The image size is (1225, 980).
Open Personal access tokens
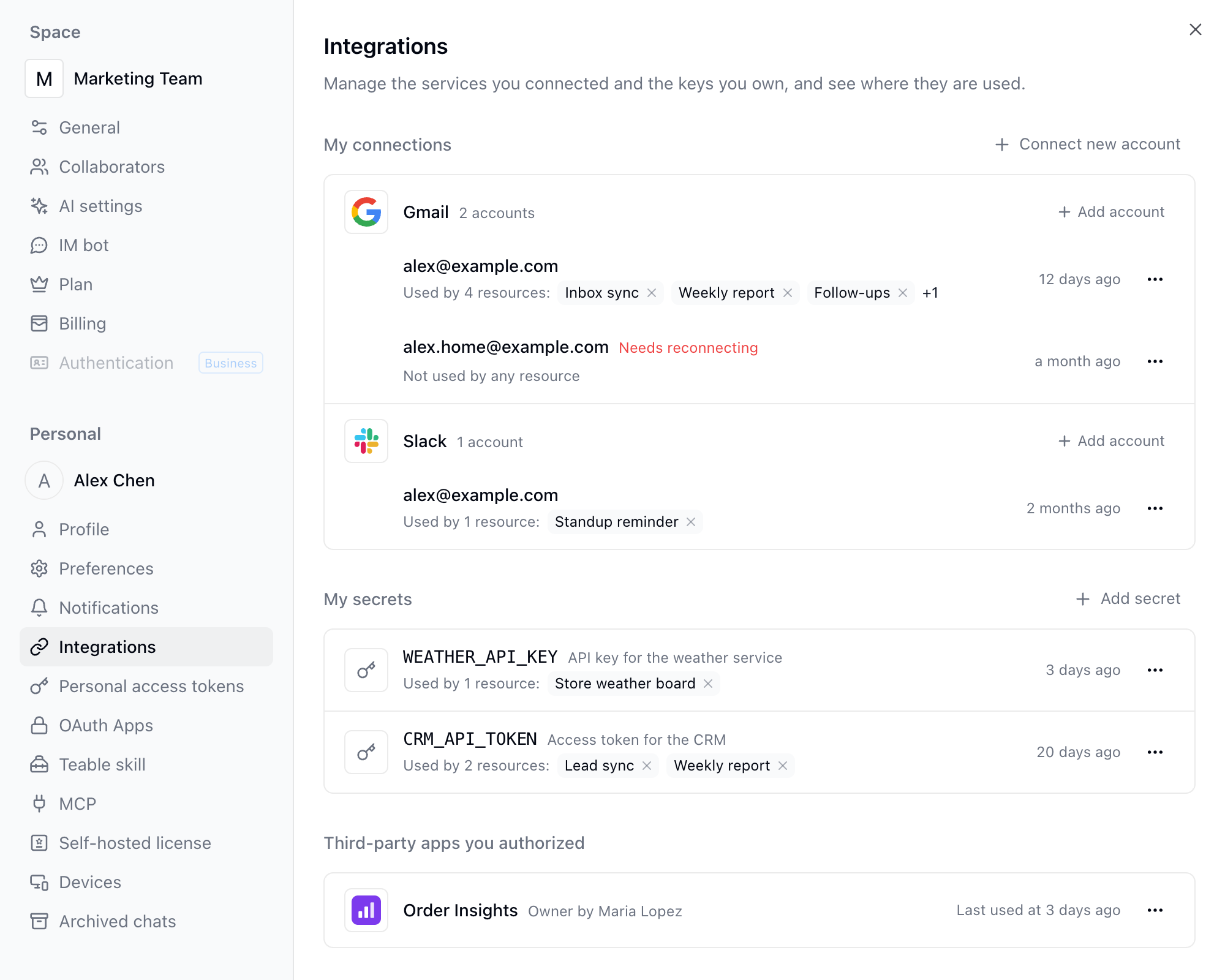[146, 686]
